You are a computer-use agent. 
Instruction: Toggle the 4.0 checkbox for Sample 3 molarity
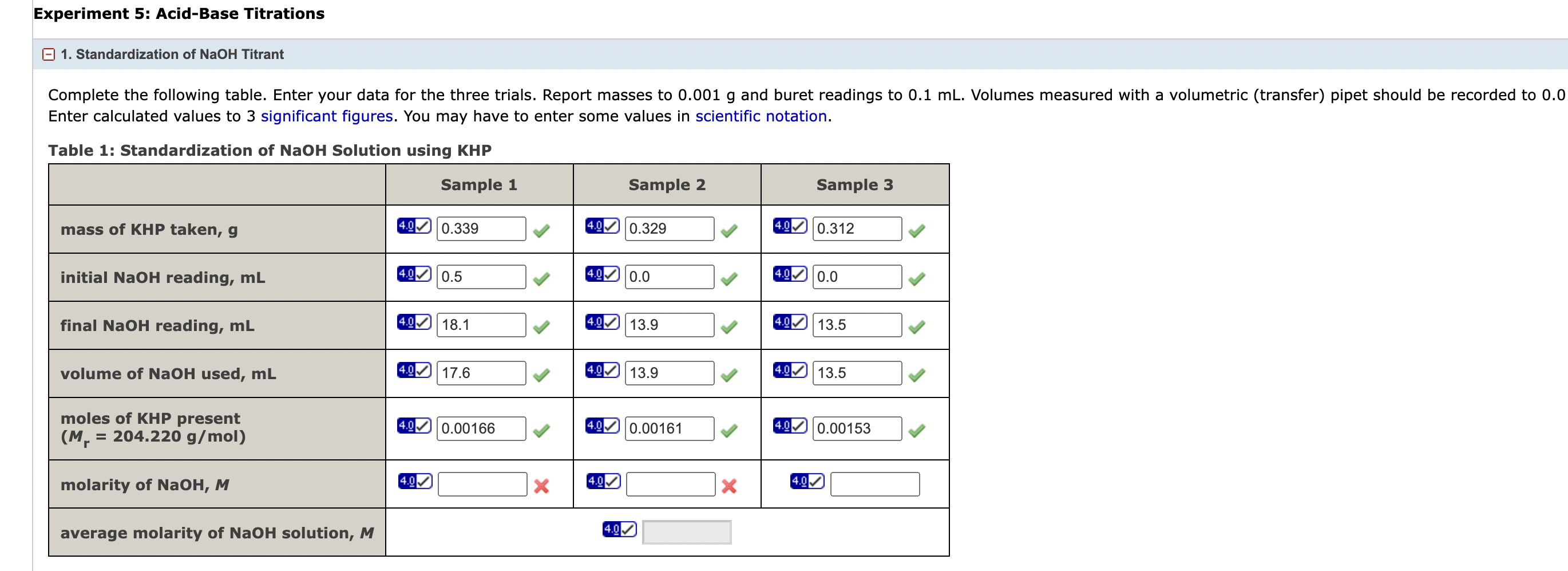click(806, 481)
